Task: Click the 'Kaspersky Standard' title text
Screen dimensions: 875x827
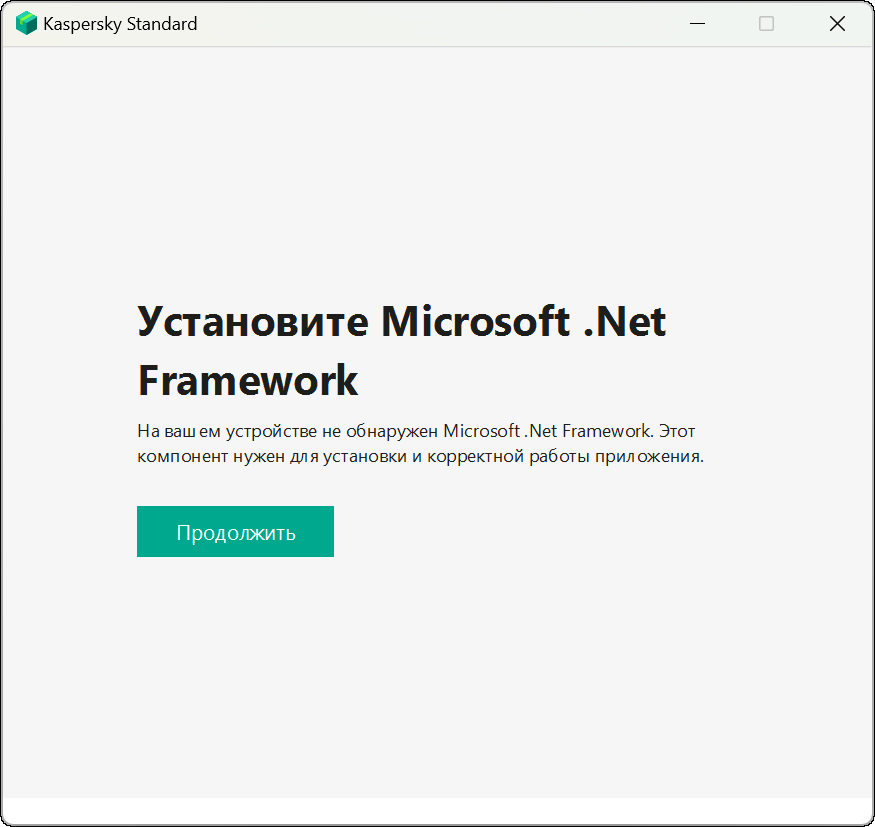Action: 120,24
